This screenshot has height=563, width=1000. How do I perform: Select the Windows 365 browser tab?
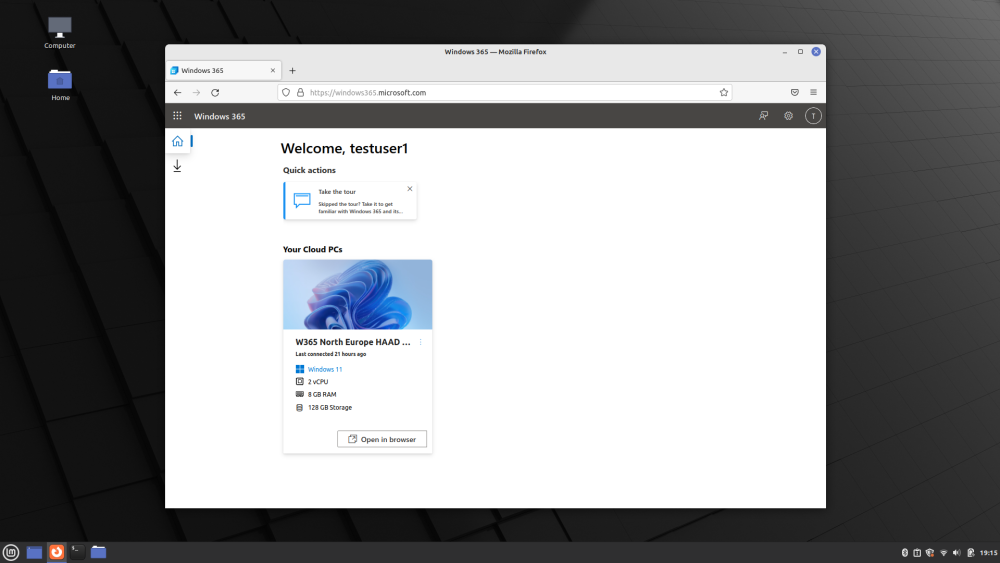point(223,71)
